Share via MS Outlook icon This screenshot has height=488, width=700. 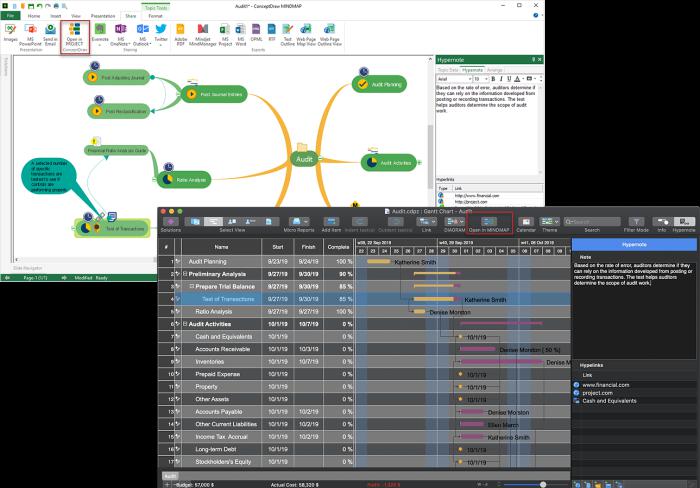[x=142, y=35]
